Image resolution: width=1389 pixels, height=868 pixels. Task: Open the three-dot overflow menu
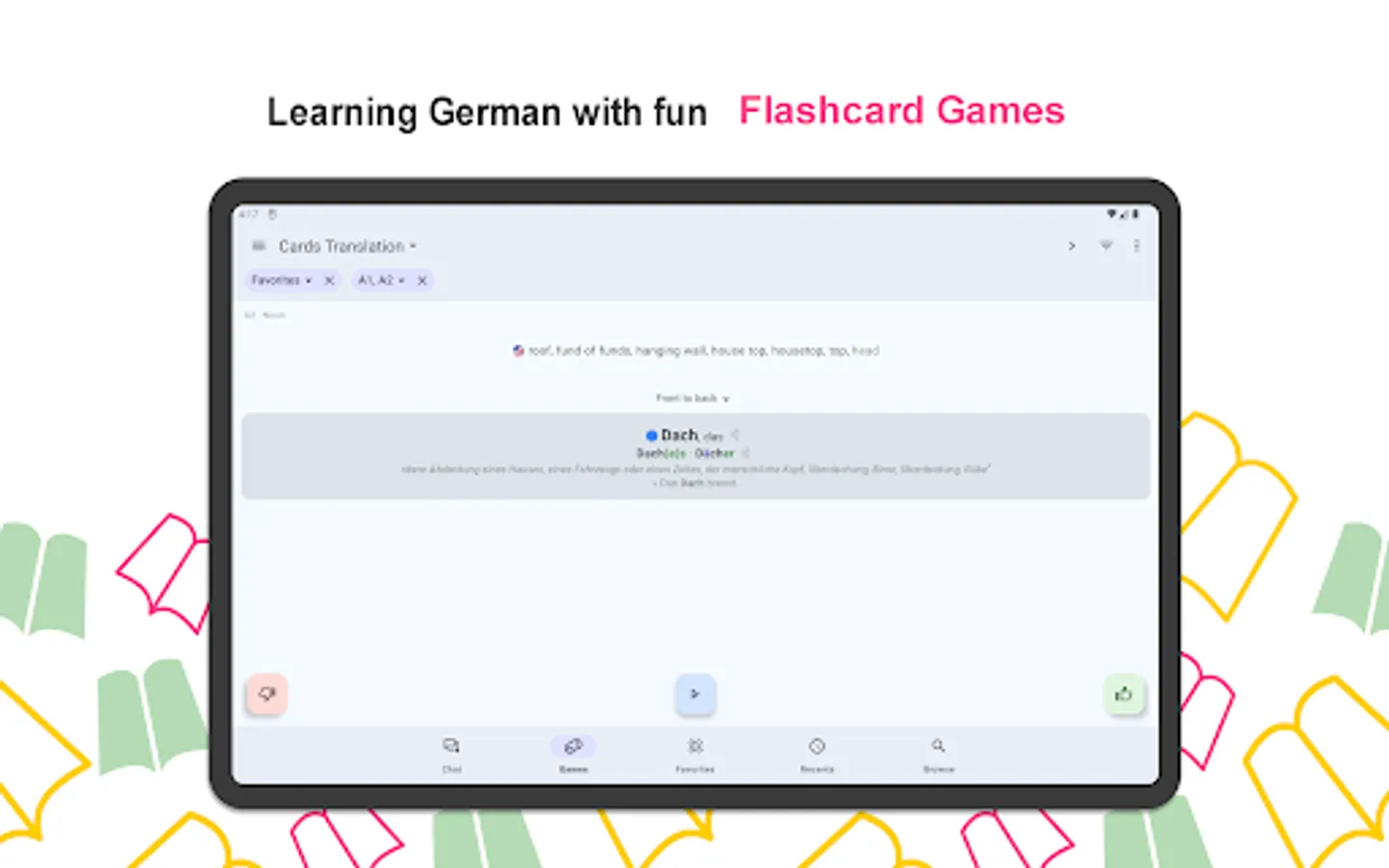[x=1138, y=246]
